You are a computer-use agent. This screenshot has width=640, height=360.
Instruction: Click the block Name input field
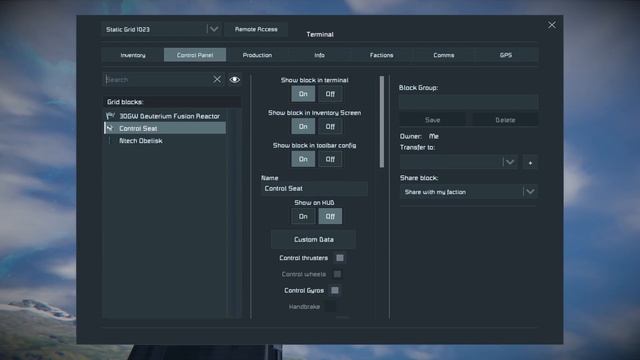tap(314, 189)
